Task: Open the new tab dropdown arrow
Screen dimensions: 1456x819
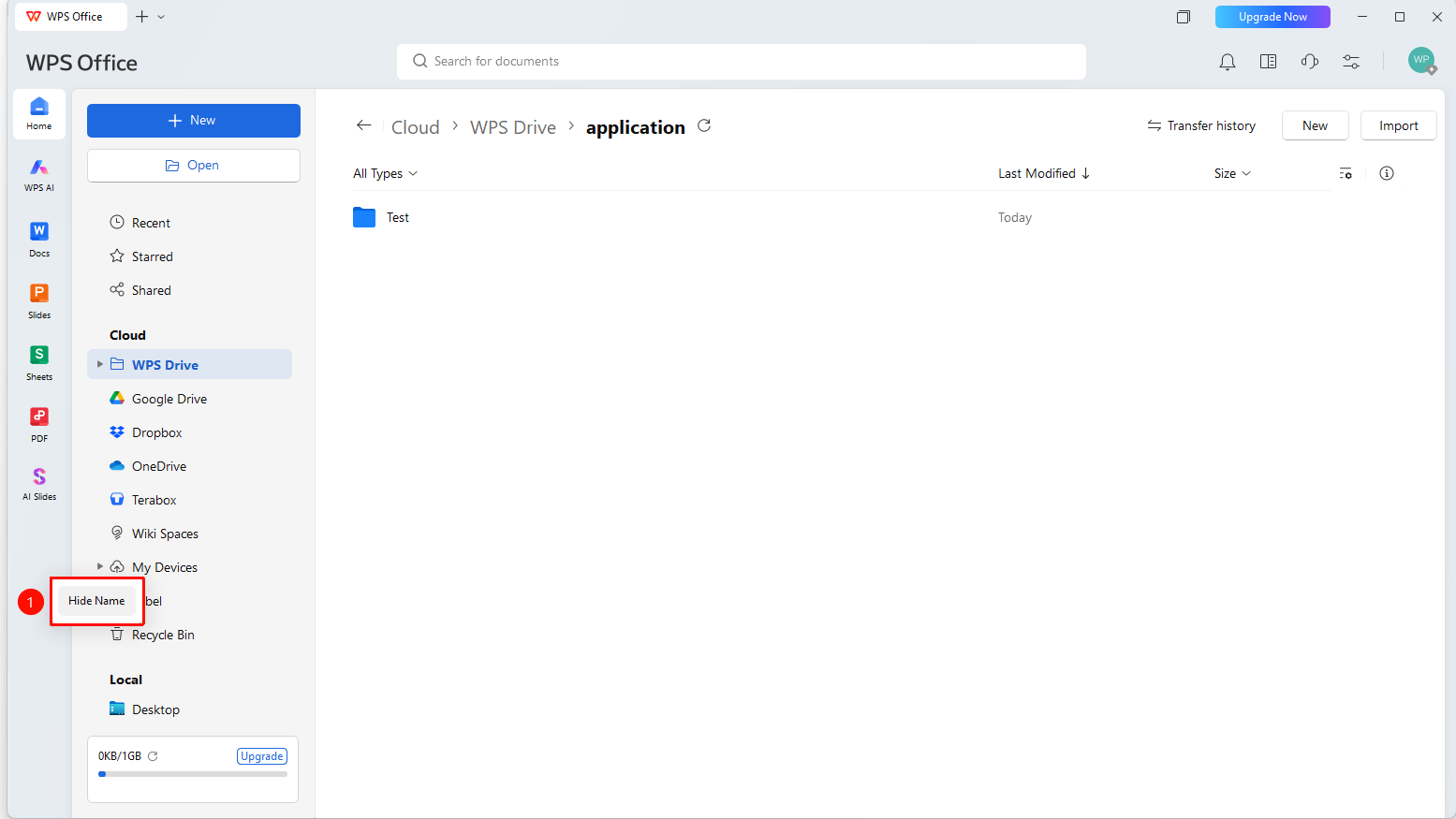Action: pyautogui.click(x=161, y=17)
